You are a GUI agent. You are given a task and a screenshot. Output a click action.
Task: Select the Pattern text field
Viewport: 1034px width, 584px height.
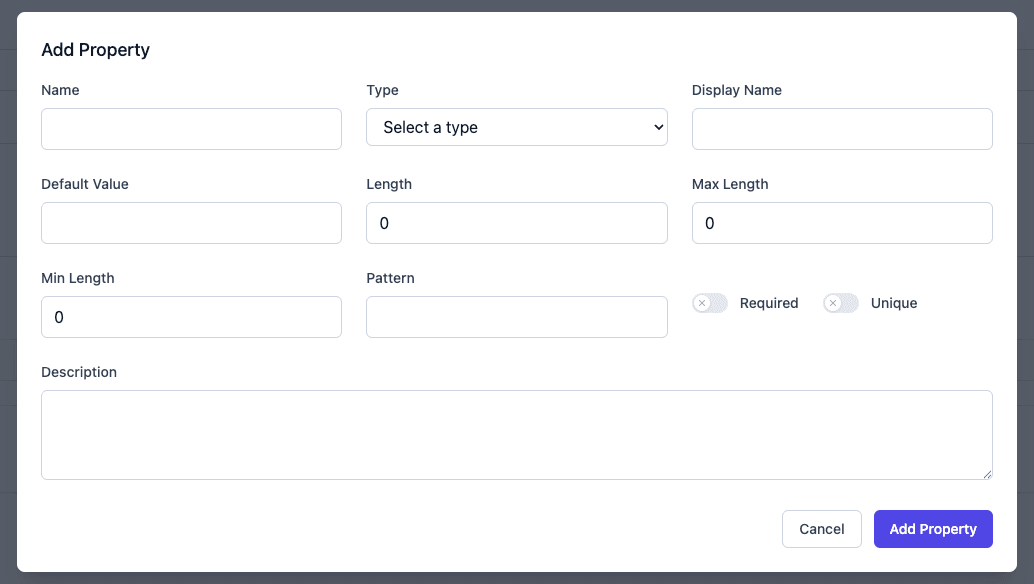click(x=516, y=316)
